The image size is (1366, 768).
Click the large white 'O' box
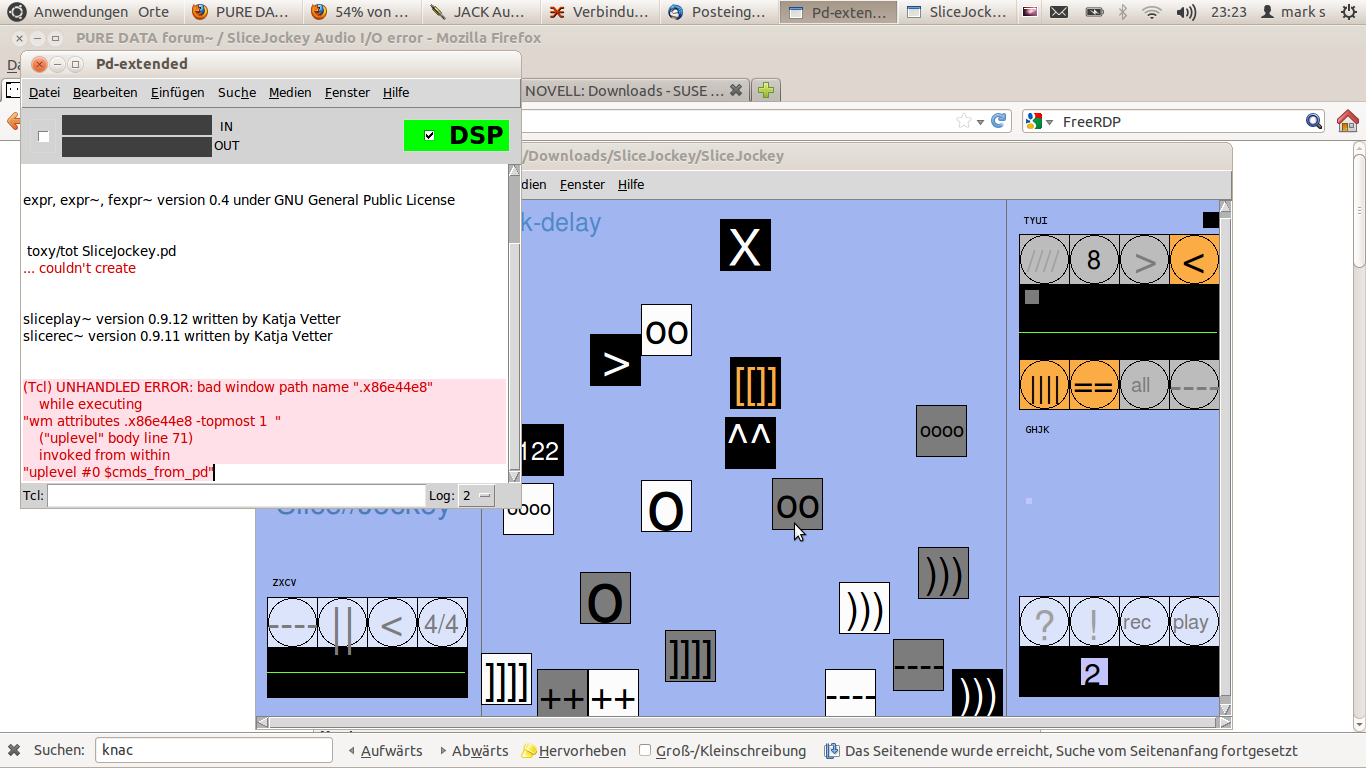[x=666, y=506]
